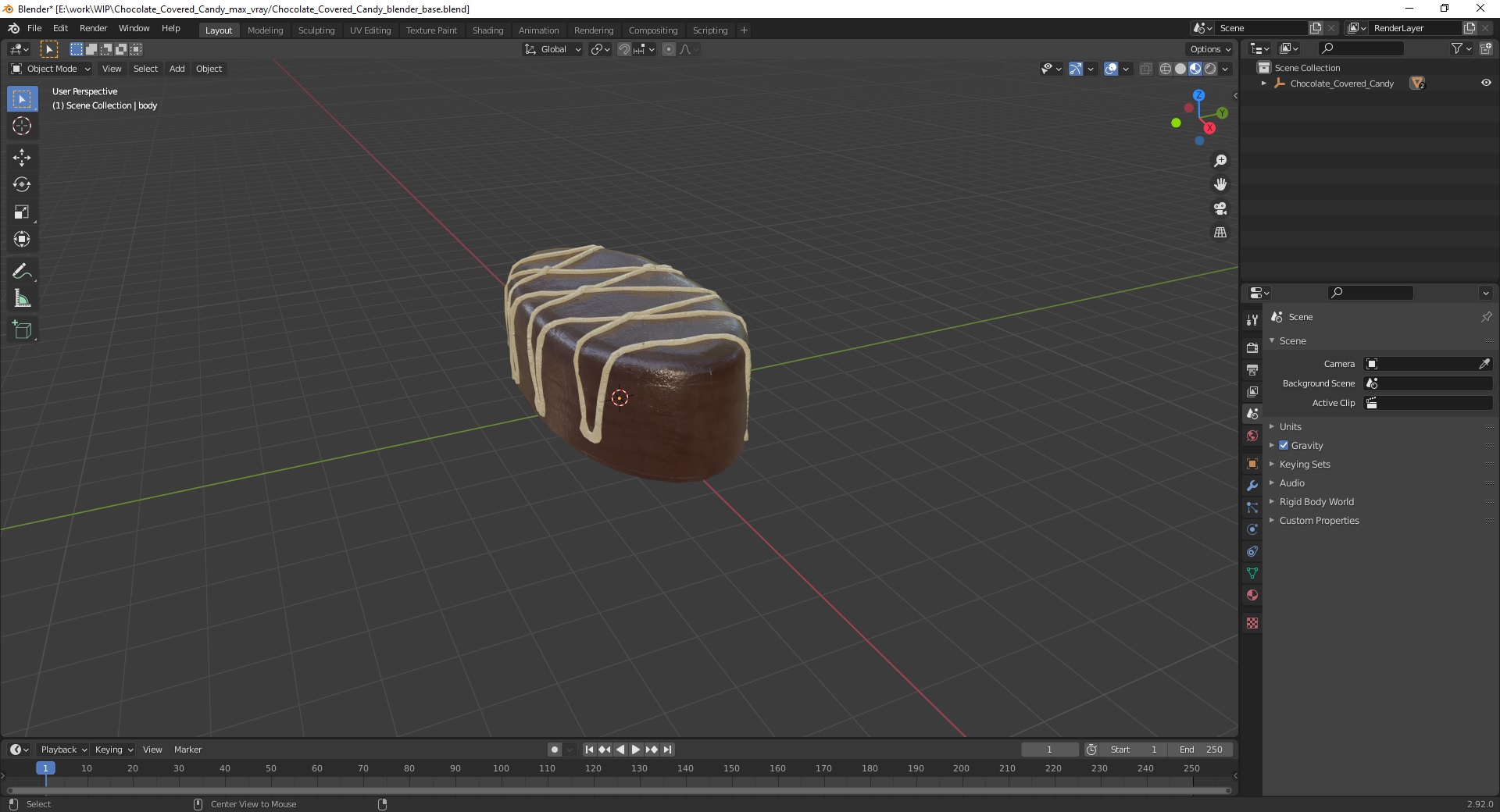The image size is (1500, 812).
Task: Open the Options dropdown in viewport header
Action: (1210, 49)
